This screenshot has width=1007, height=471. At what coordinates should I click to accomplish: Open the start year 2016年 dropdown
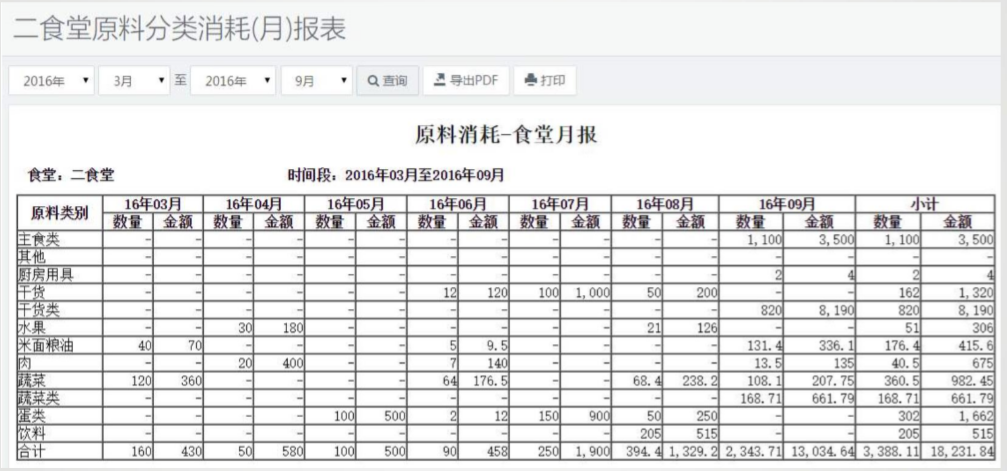click(x=51, y=81)
